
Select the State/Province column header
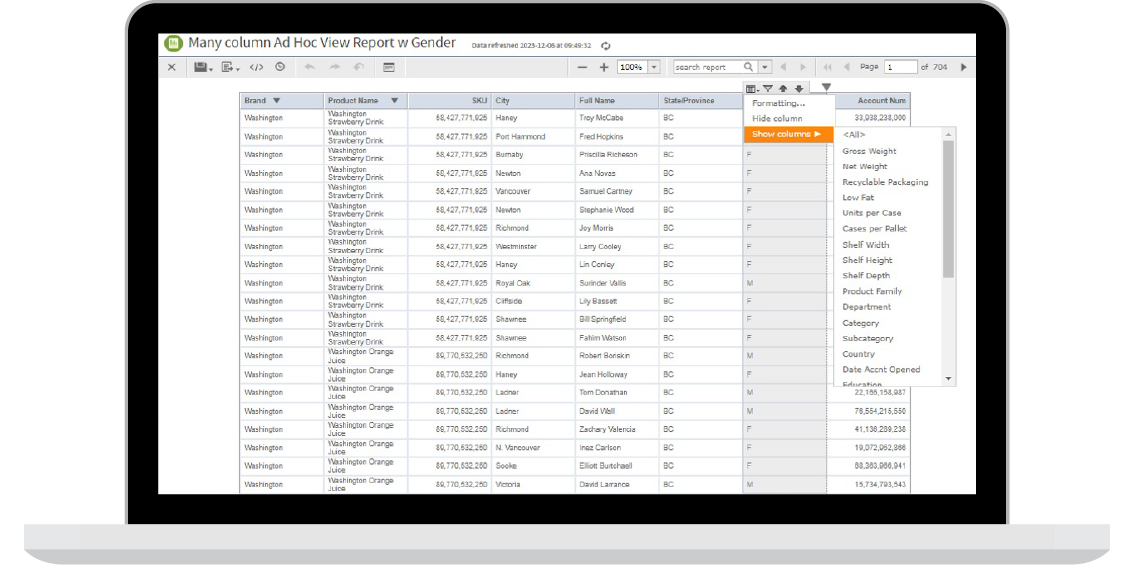click(700, 101)
